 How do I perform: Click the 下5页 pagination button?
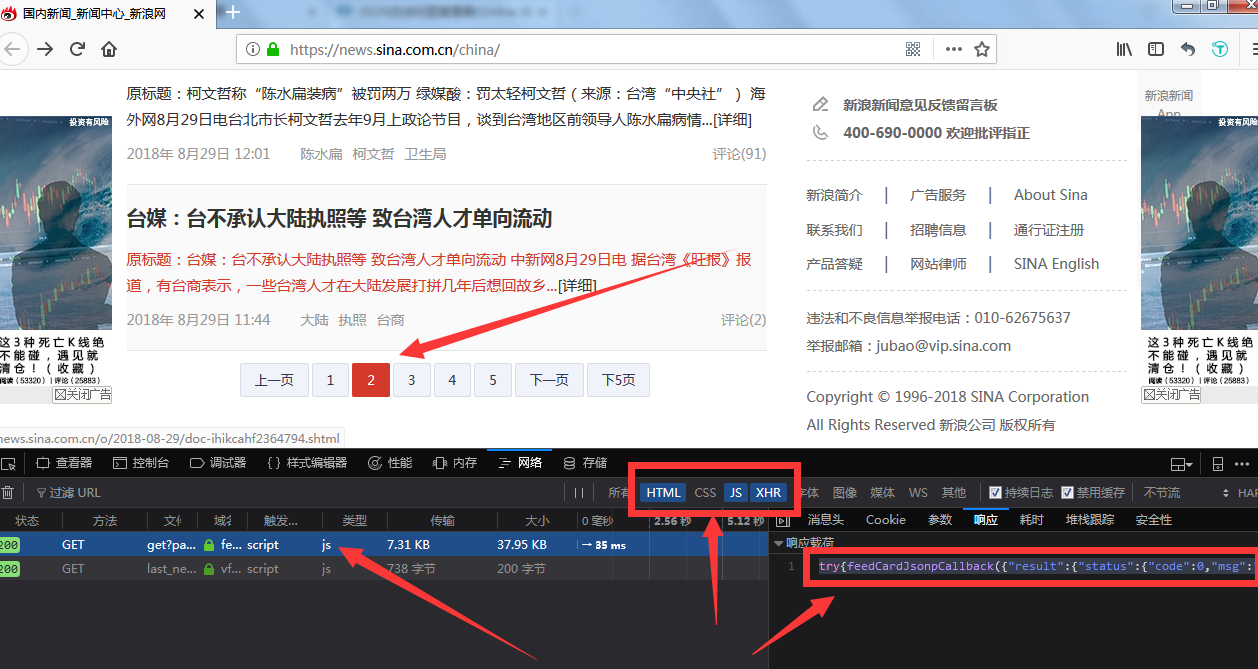pyautogui.click(x=618, y=380)
